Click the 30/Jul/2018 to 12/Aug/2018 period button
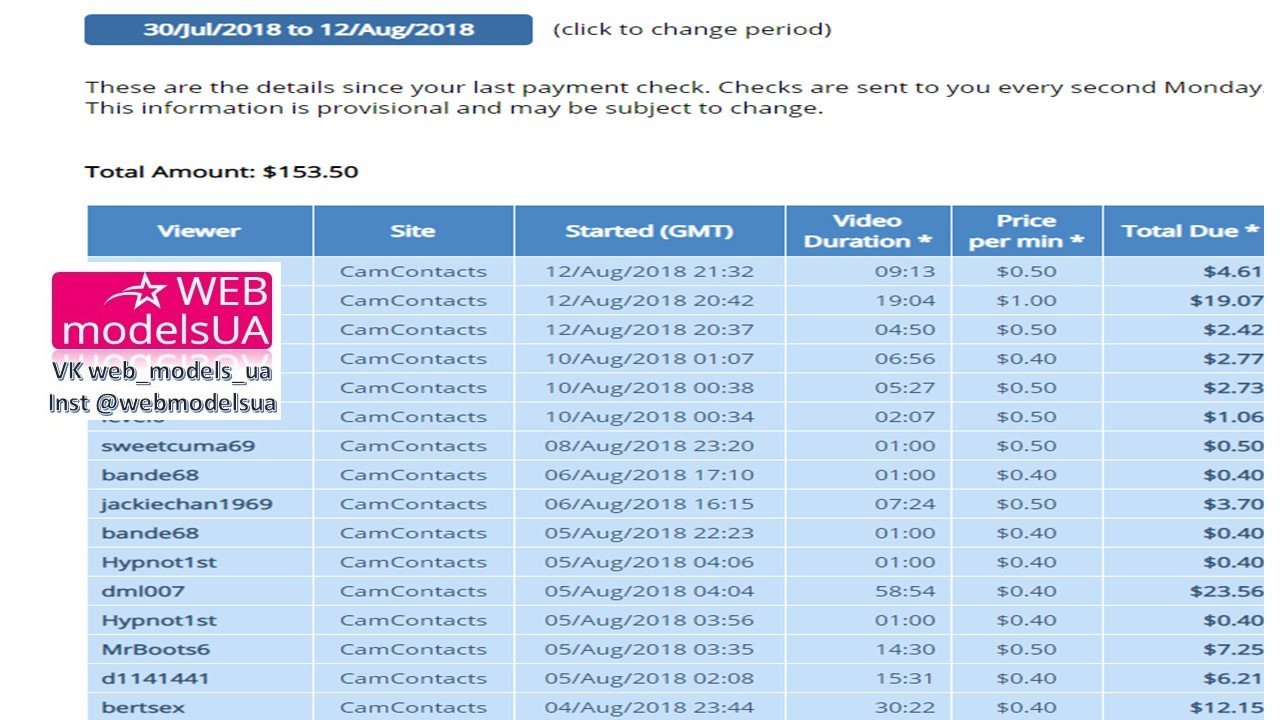The width and height of the screenshot is (1280, 720). click(x=308, y=29)
